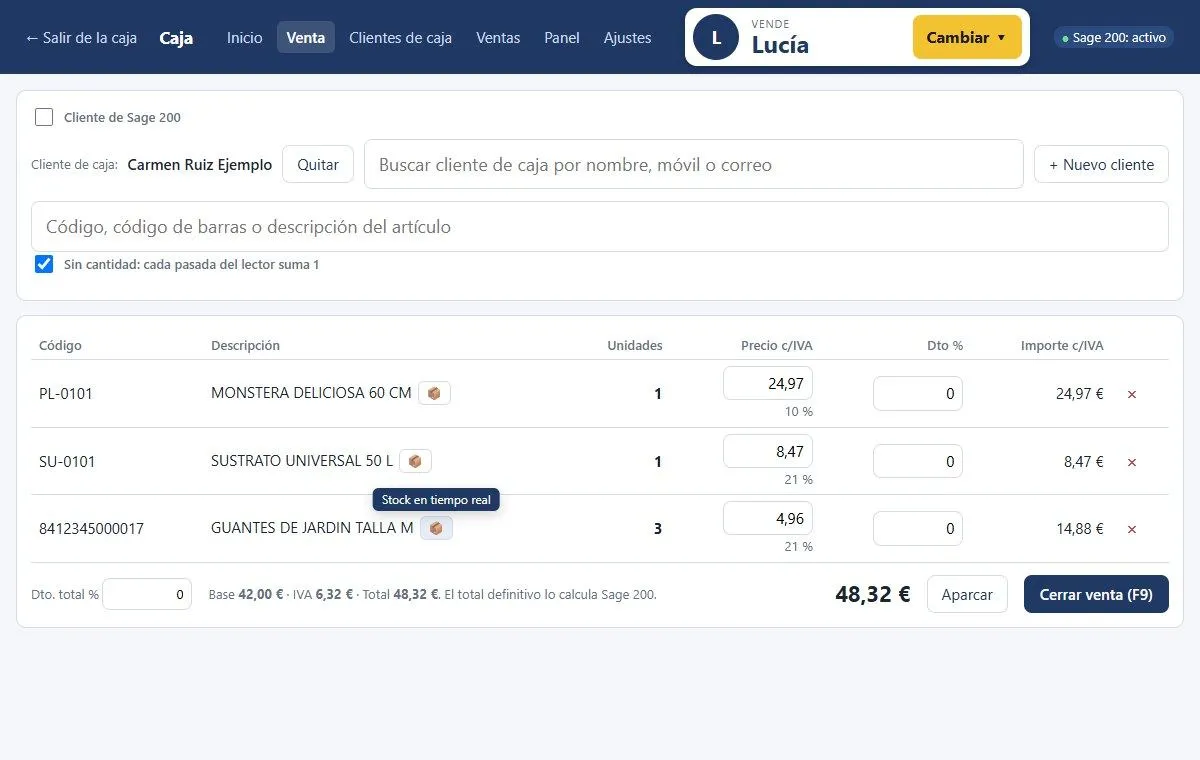Click the Descripción column header
Screen dimensions: 1200x760
245,346
